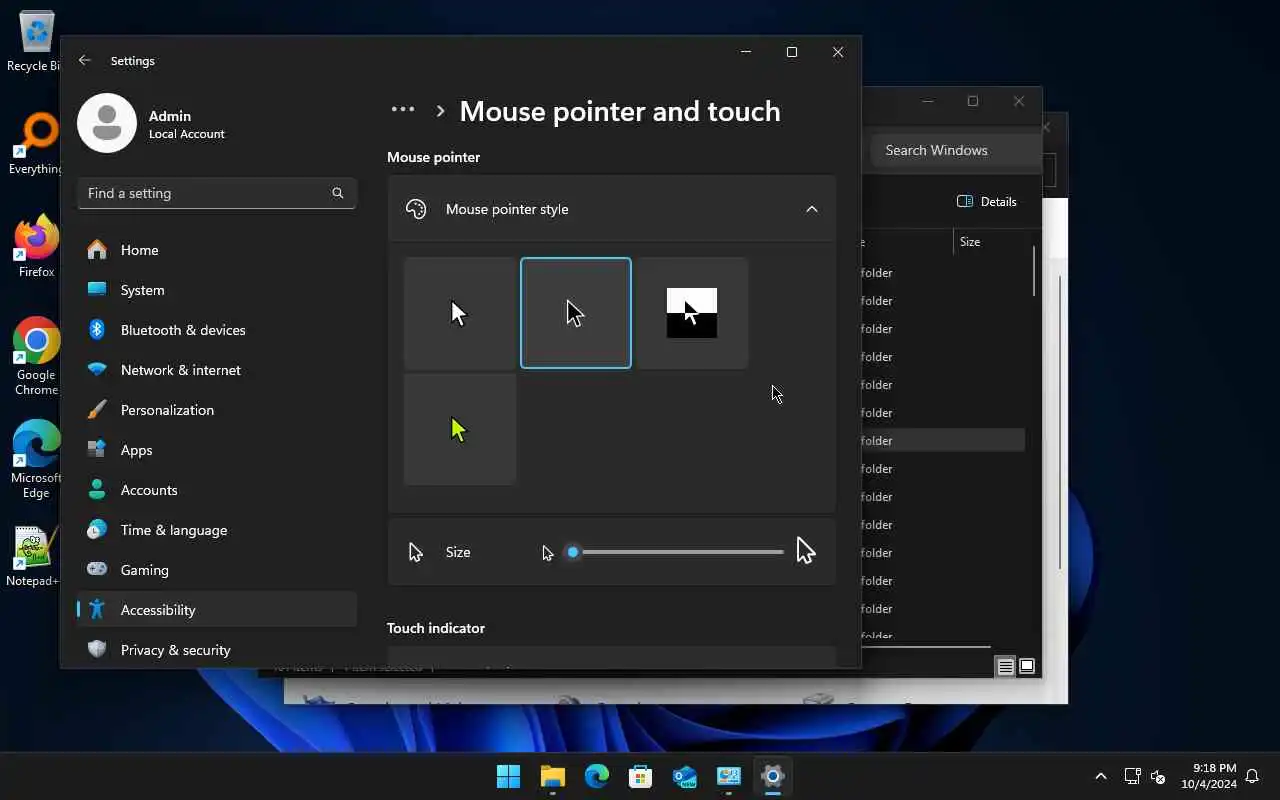Collapse the Mouse pointer style section
The width and height of the screenshot is (1280, 800).
[x=812, y=209]
